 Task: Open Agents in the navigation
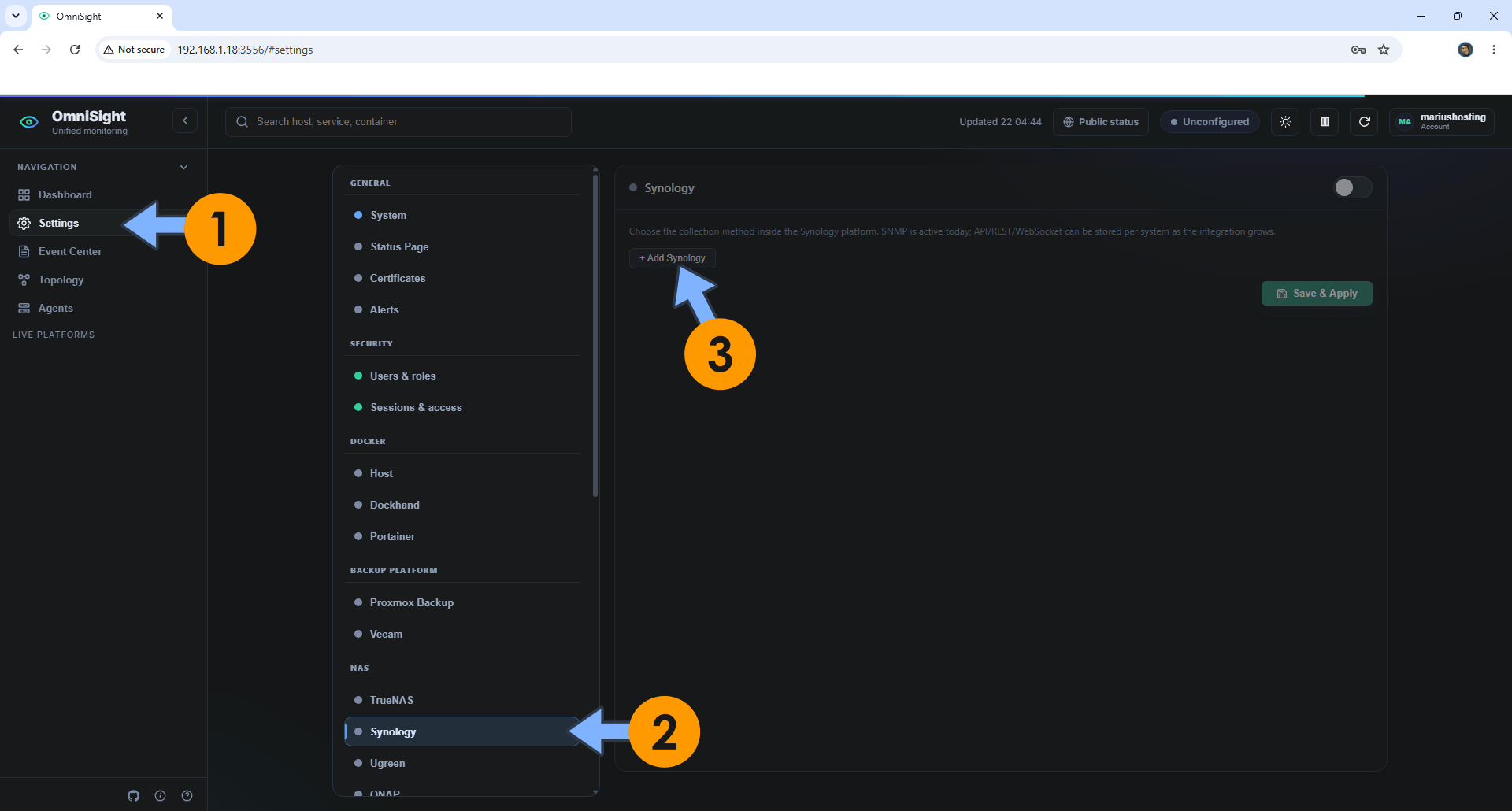point(104,309)
